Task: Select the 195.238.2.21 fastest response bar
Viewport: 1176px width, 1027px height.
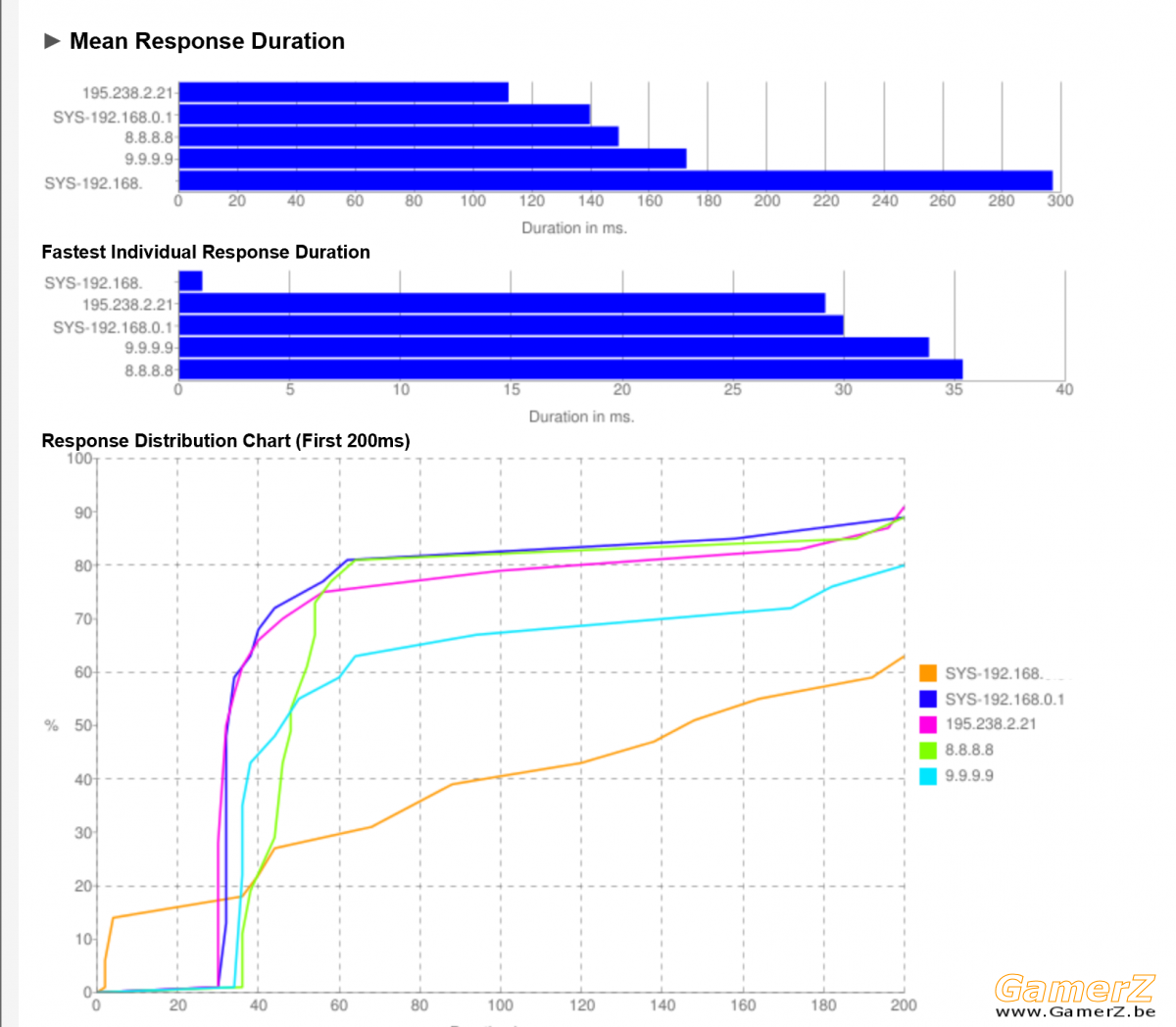Action: pyautogui.click(x=502, y=304)
